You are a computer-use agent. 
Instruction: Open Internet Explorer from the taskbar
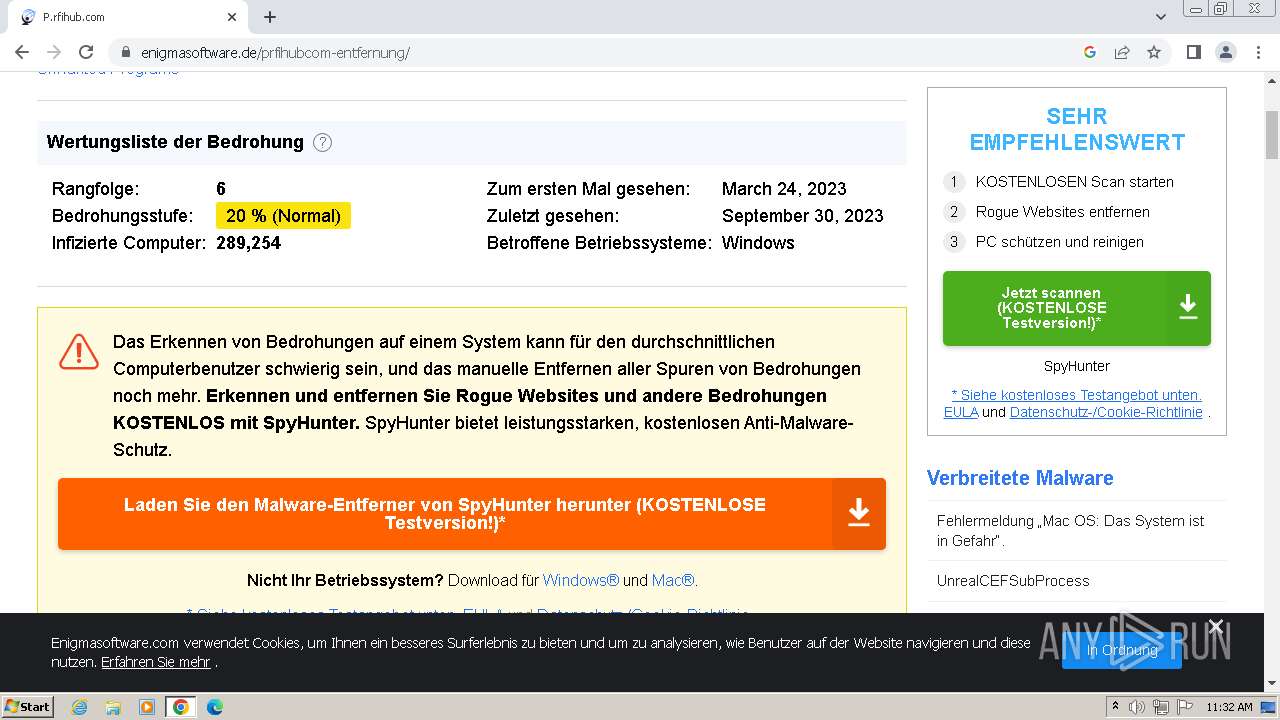79,707
